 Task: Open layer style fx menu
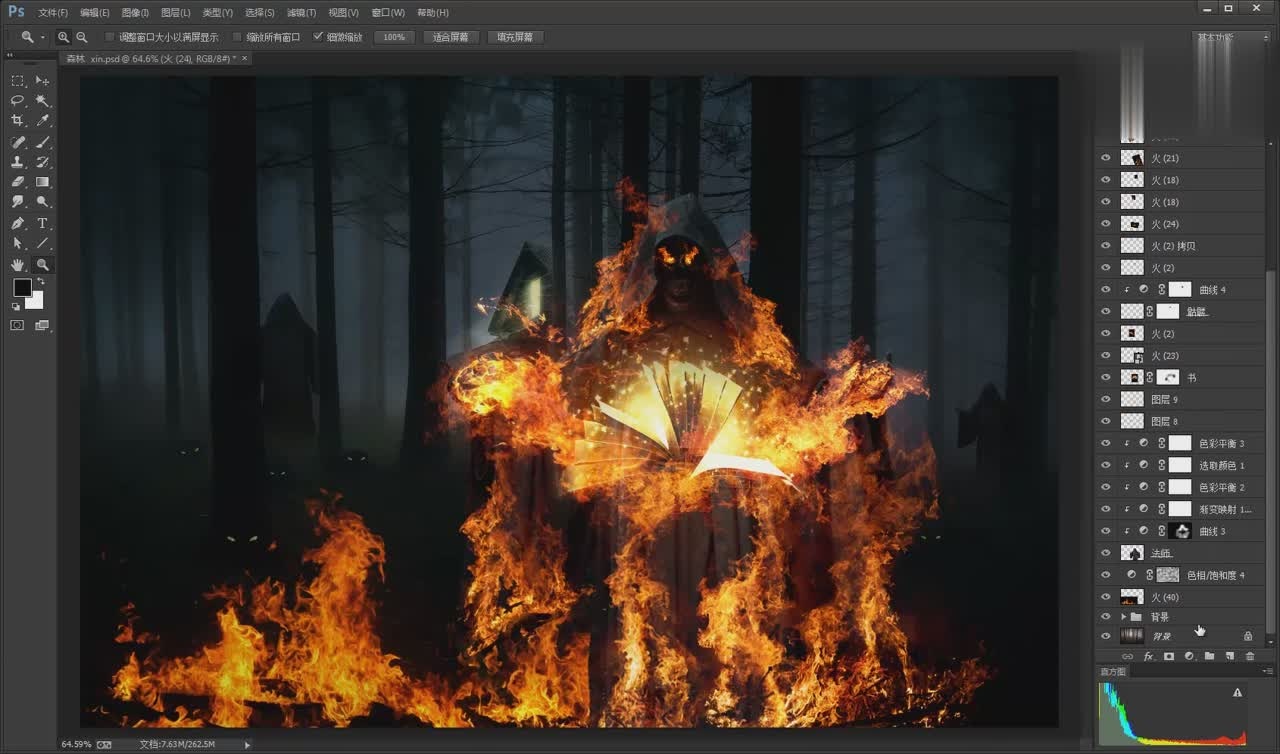[x=1149, y=656]
